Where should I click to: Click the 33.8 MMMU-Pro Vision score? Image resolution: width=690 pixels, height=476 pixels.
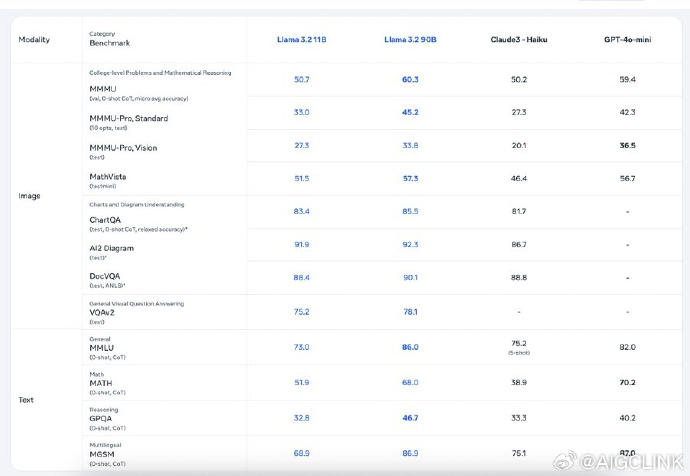point(410,145)
